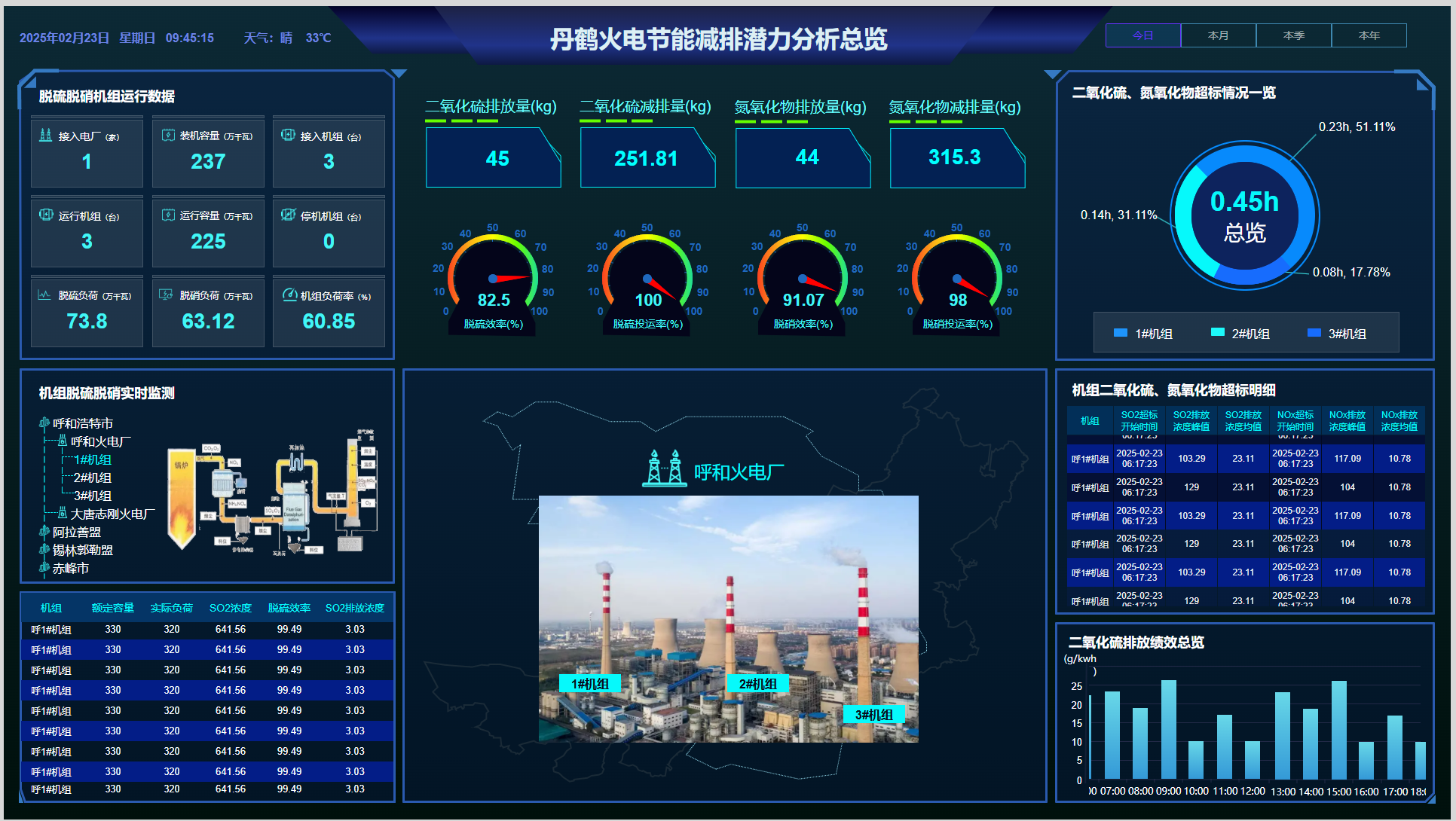Expand the 锡林郭勒盟 region node
The width and height of the screenshot is (1456, 821).
click(x=83, y=550)
